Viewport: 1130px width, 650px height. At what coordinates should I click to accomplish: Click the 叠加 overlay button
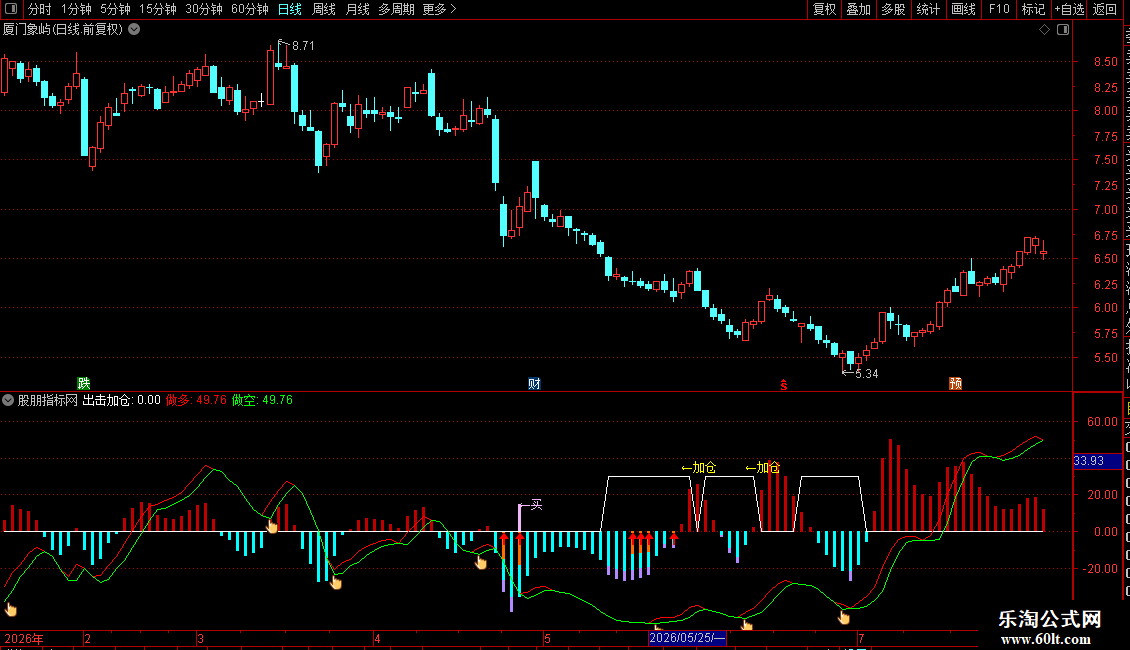click(x=859, y=9)
